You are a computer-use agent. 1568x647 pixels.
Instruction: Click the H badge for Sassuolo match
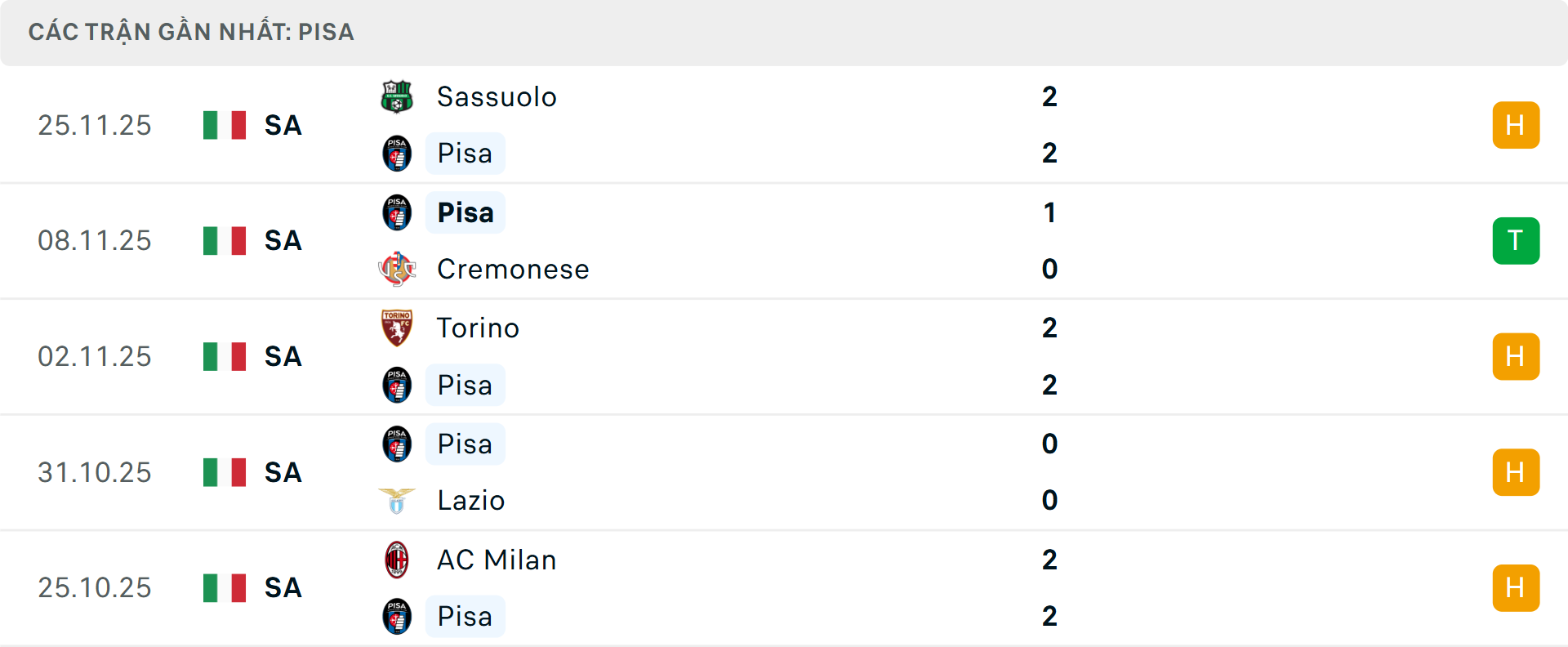(x=1515, y=125)
